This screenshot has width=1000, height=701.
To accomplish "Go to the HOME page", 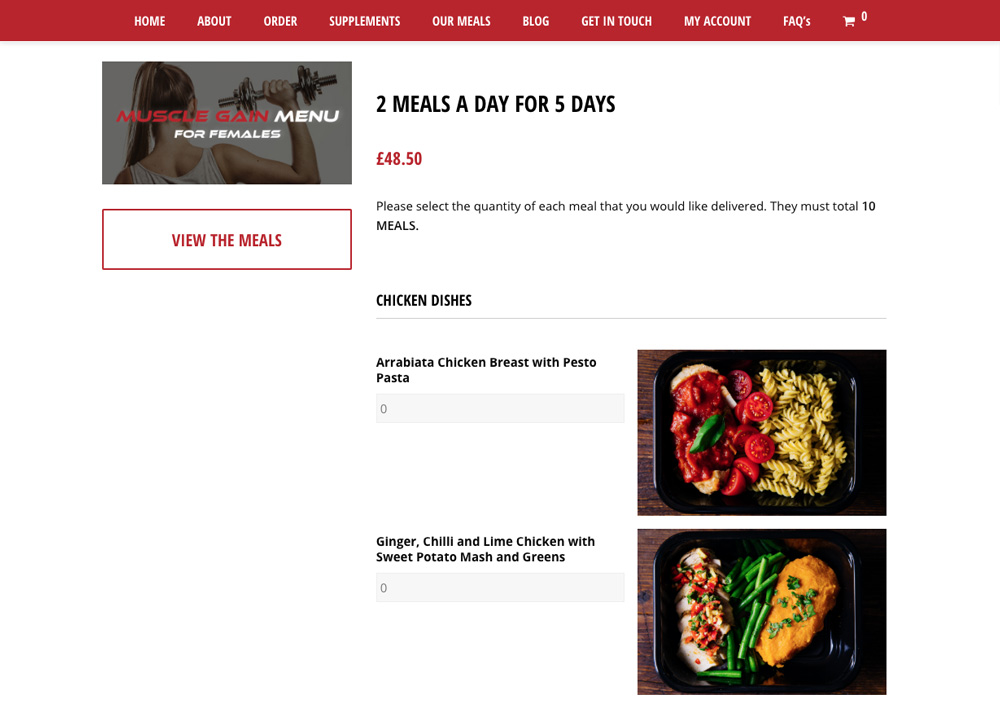I will pyautogui.click(x=149, y=21).
